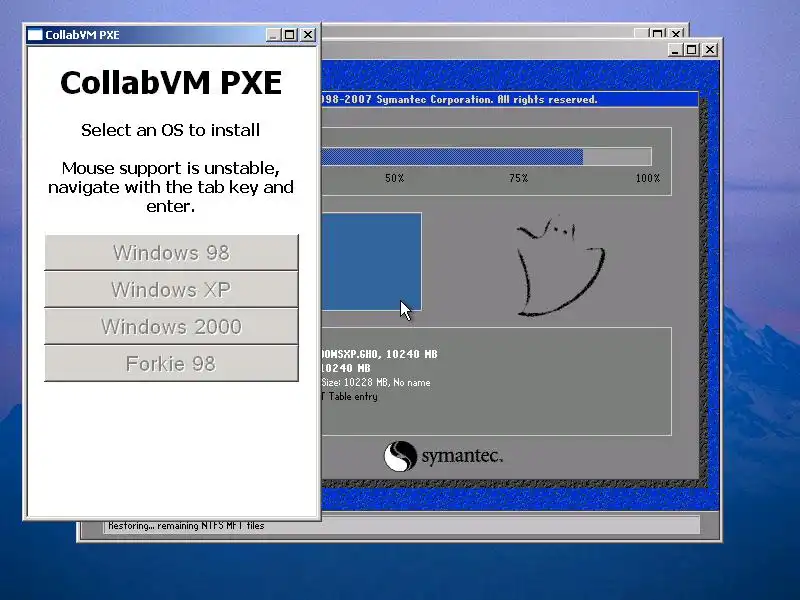800x600 pixels.
Task: Minimize the Ghost window behind
Action: click(675, 50)
